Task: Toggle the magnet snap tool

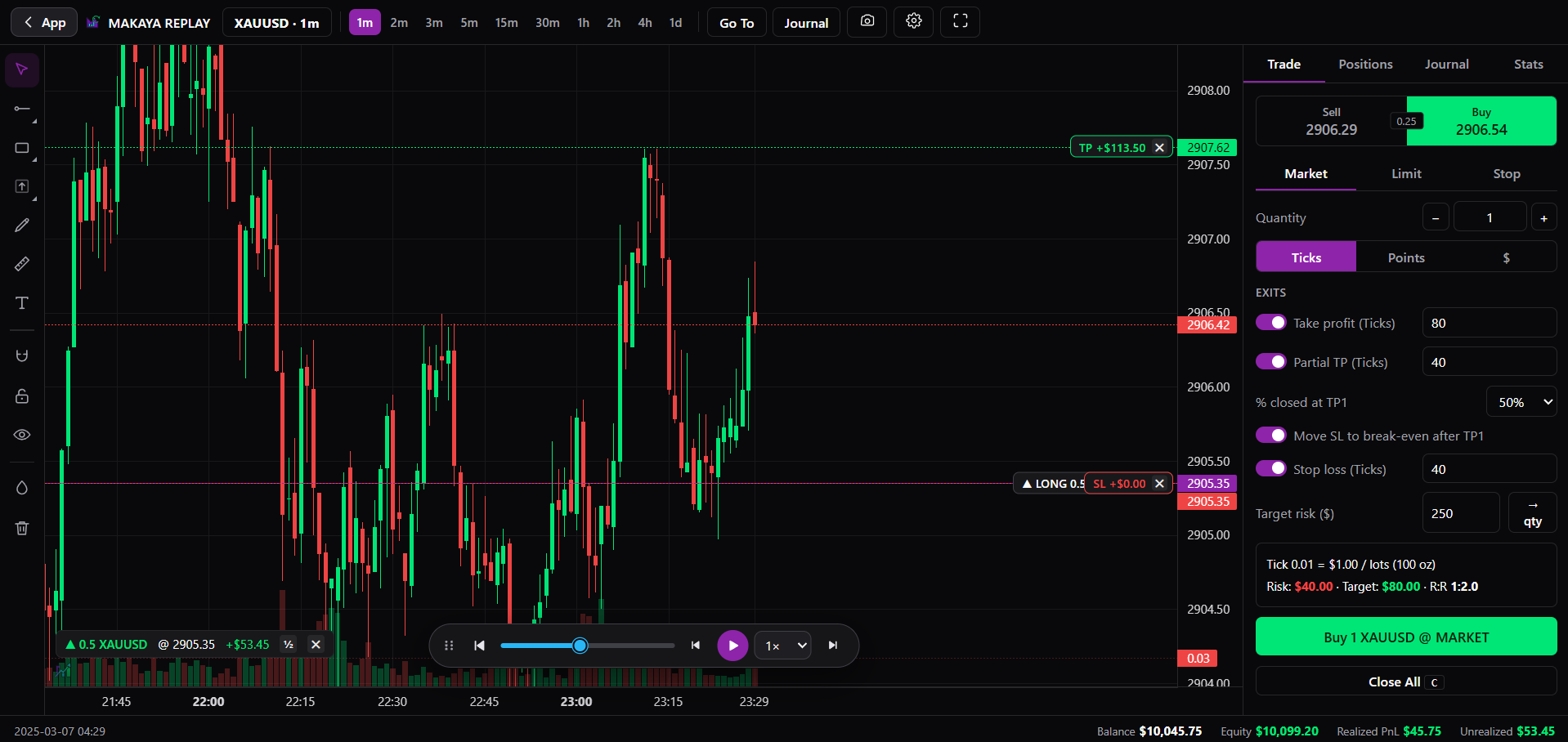Action: (x=22, y=355)
